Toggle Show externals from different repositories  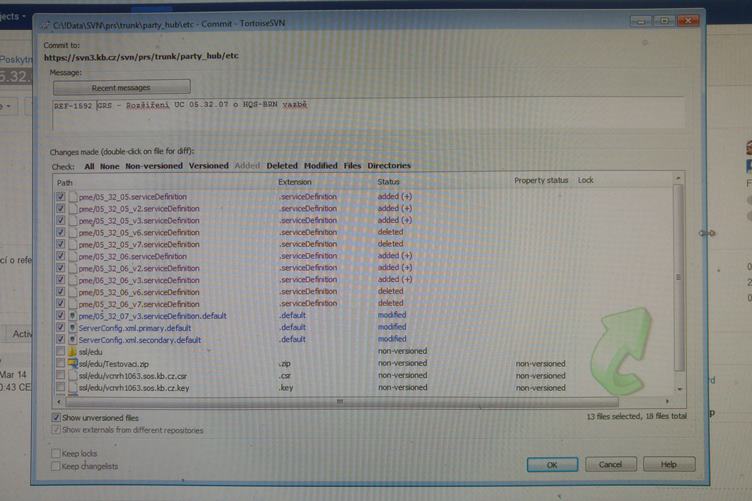point(56,430)
